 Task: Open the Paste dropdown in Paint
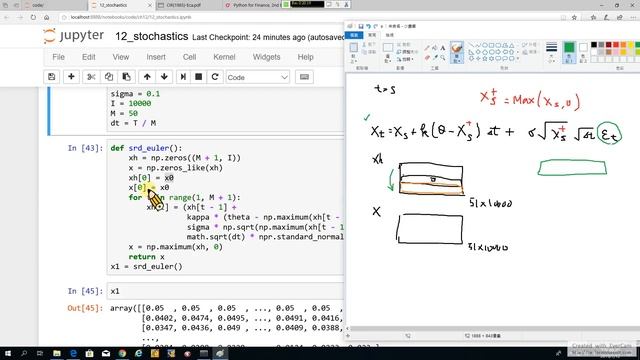353,60
